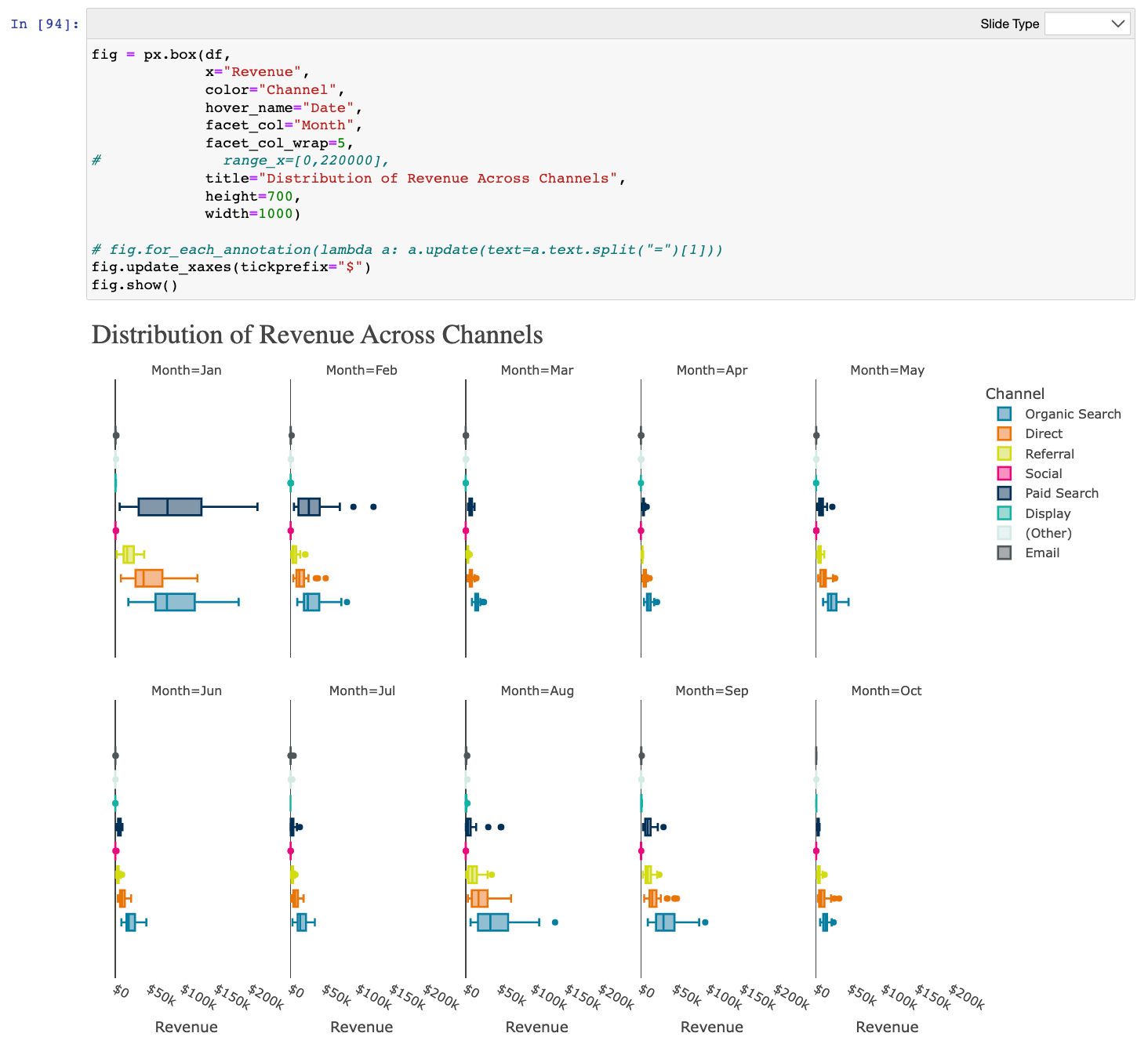This screenshot has width=1148, height=1044.
Task: Click the Referral box in January
Action: coord(129,554)
